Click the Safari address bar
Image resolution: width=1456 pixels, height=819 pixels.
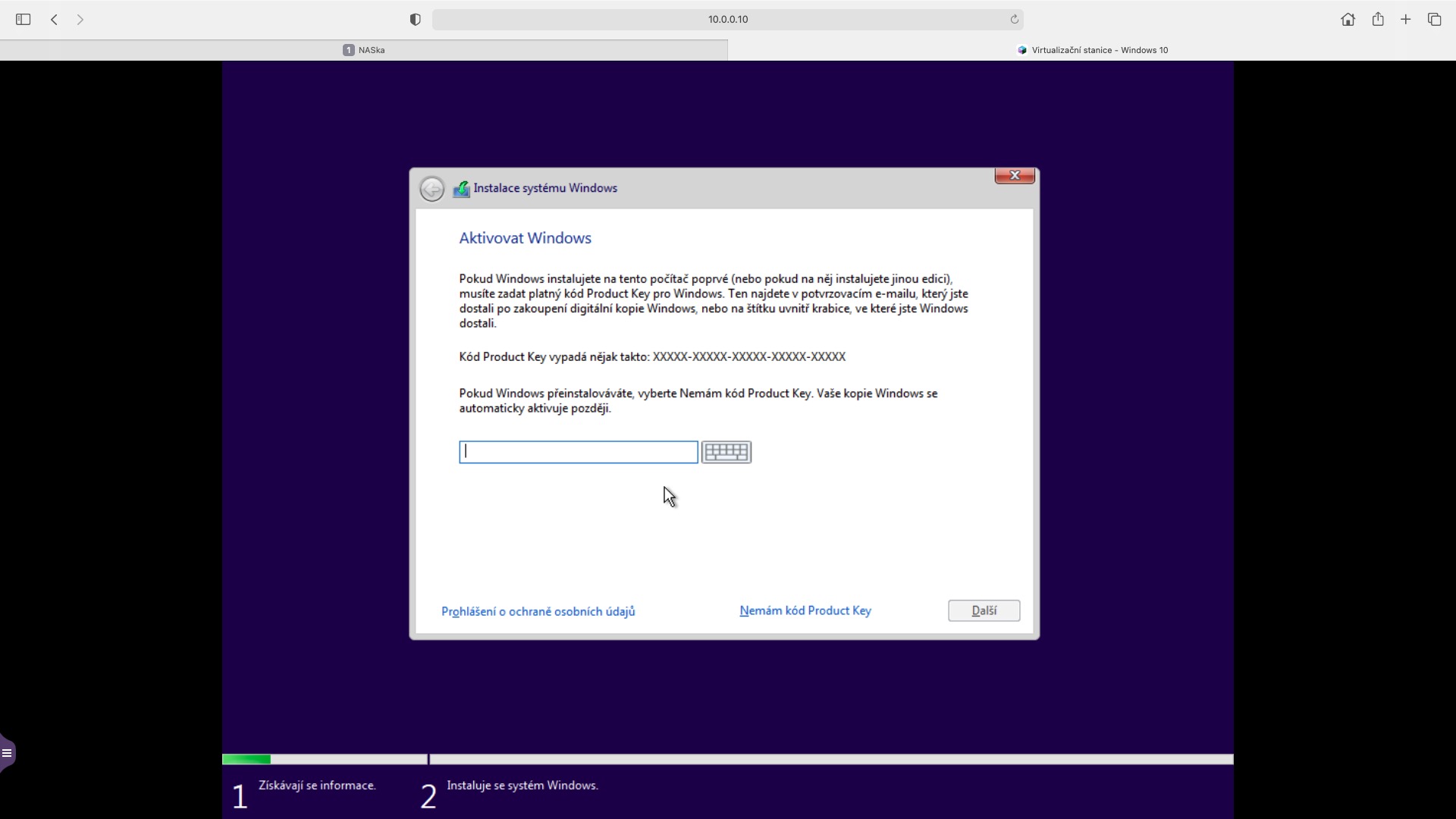click(x=727, y=20)
